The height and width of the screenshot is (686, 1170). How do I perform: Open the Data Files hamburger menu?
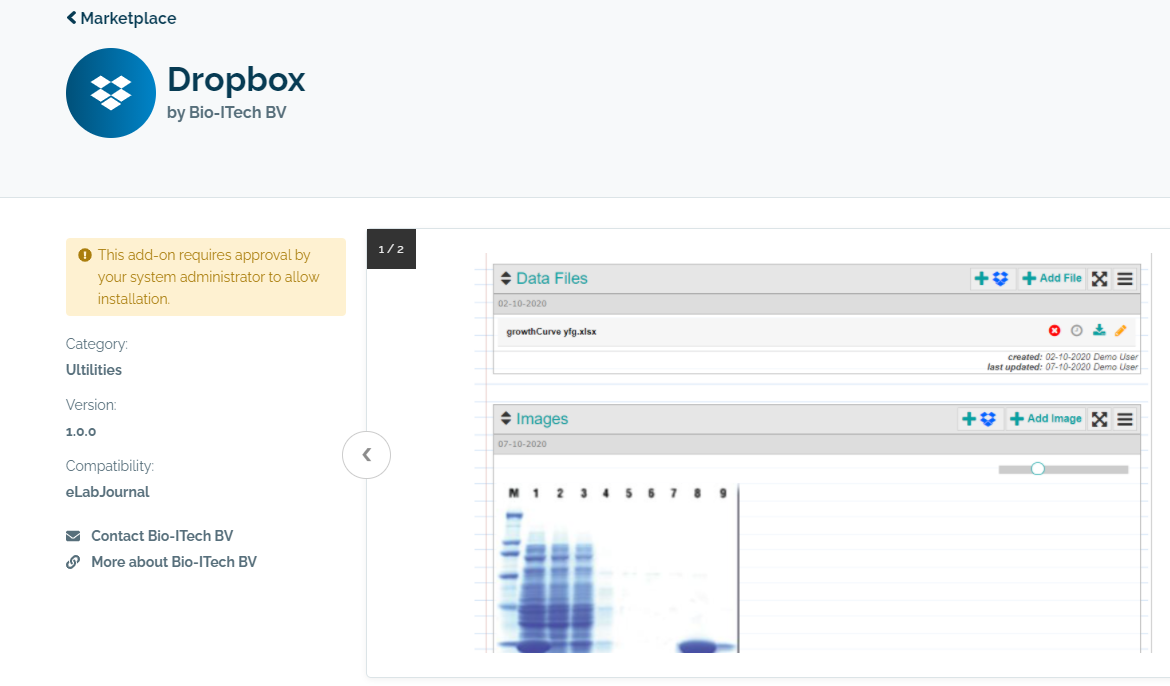coord(1125,279)
